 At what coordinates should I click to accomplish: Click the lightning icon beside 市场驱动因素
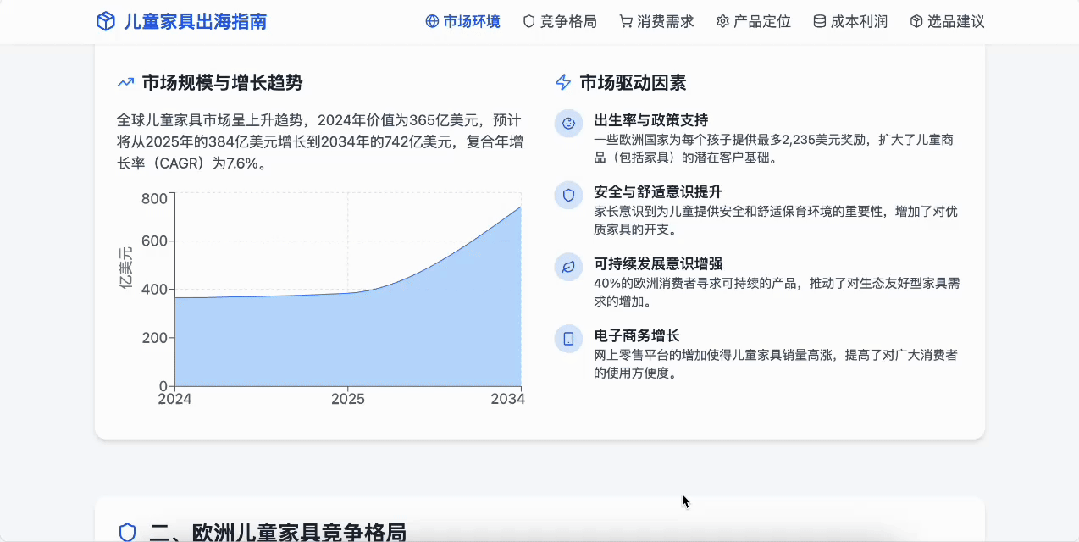click(x=564, y=83)
